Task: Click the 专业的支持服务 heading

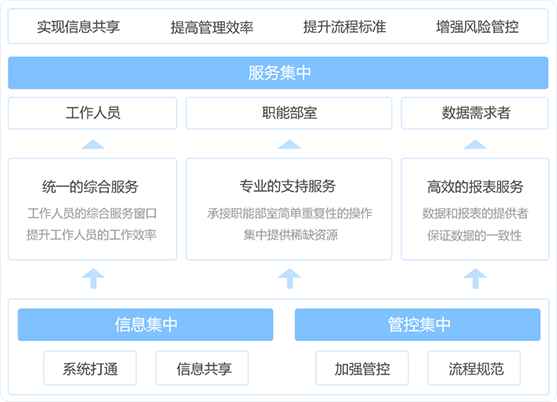Action: [287, 186]
